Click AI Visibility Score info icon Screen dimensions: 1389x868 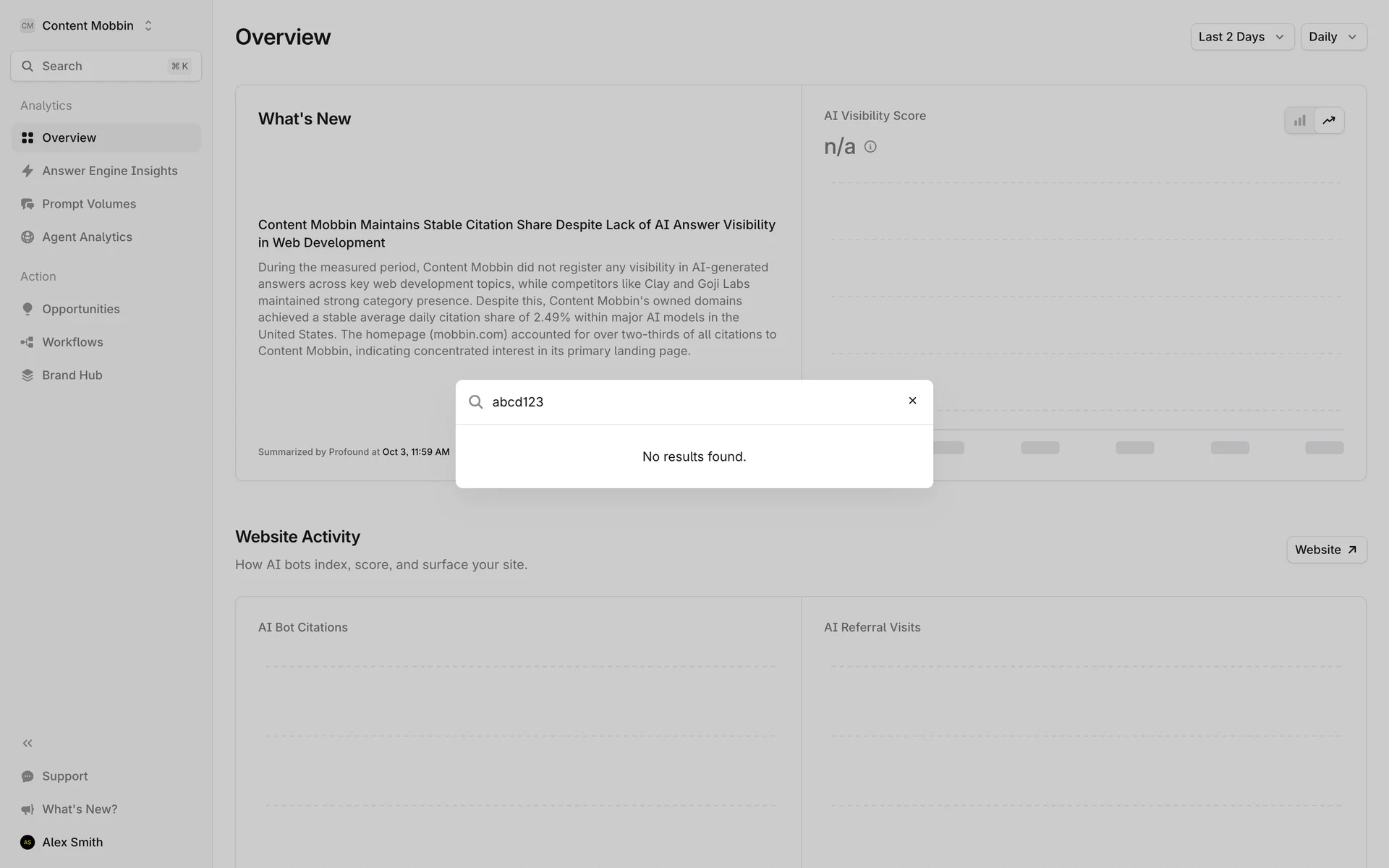pyautogui.click(x=870, y=147)
